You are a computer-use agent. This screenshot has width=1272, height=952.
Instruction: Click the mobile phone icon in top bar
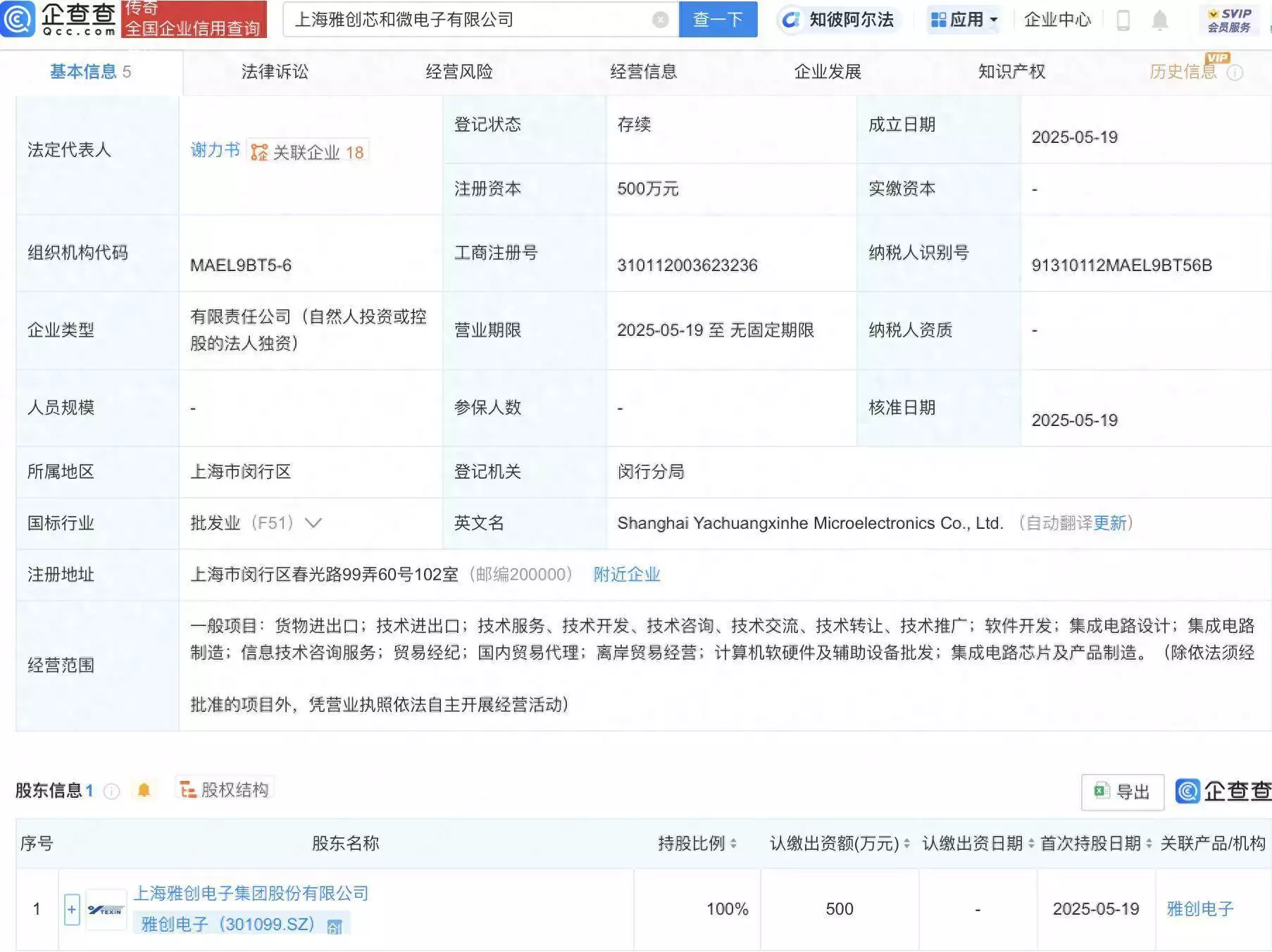1124,20
